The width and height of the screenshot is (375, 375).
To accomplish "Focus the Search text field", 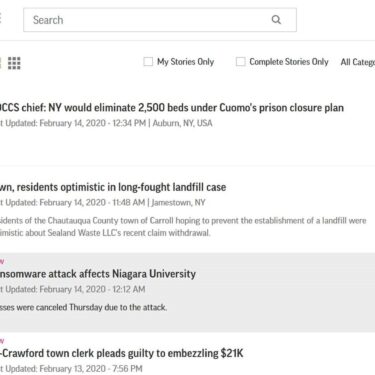I will point(160,20).
